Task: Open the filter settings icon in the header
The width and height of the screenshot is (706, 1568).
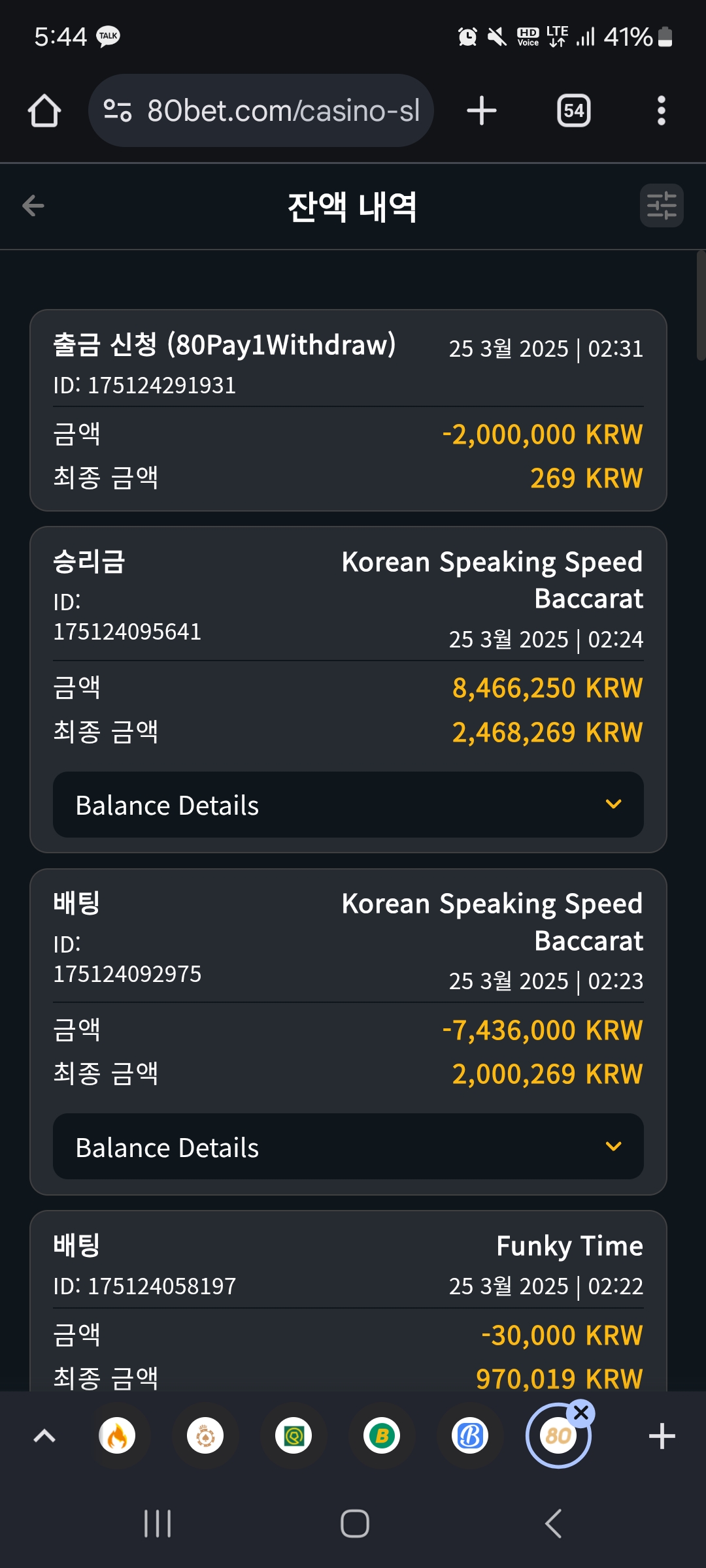Action: 662,206
